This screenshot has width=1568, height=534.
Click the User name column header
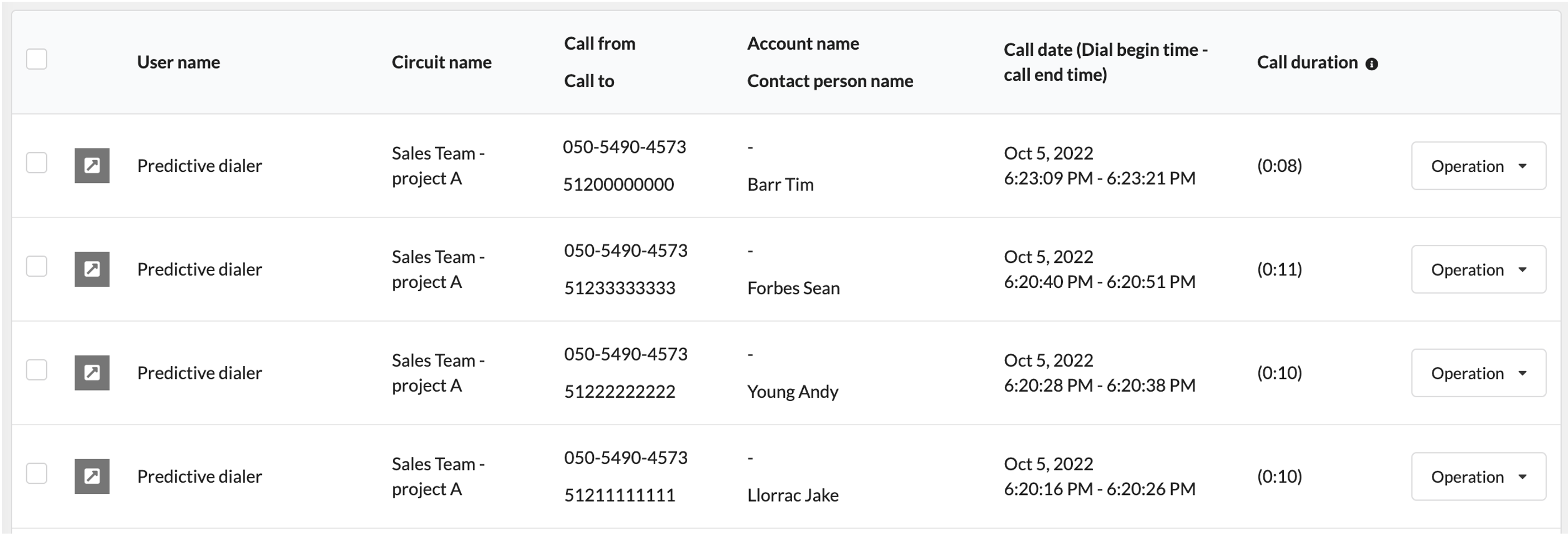(179, 62)
